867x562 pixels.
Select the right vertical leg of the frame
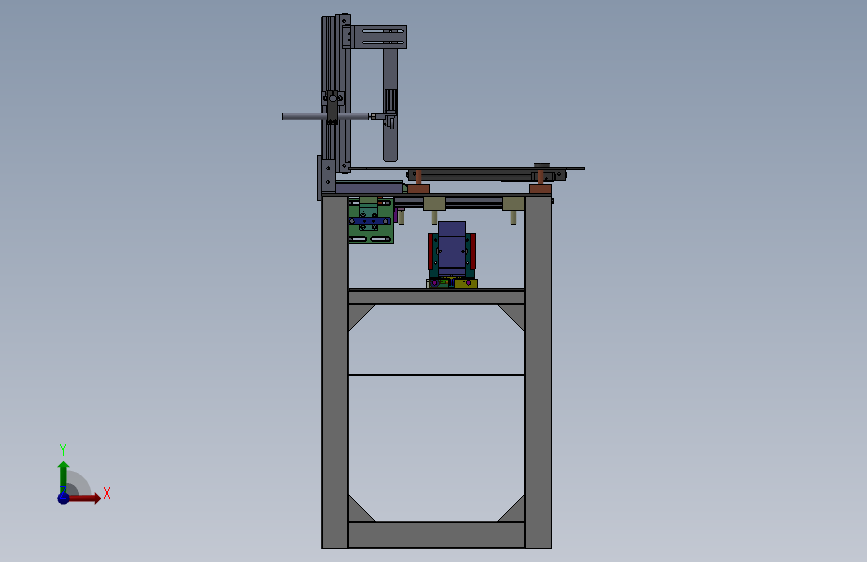click(x=538, y=372)
